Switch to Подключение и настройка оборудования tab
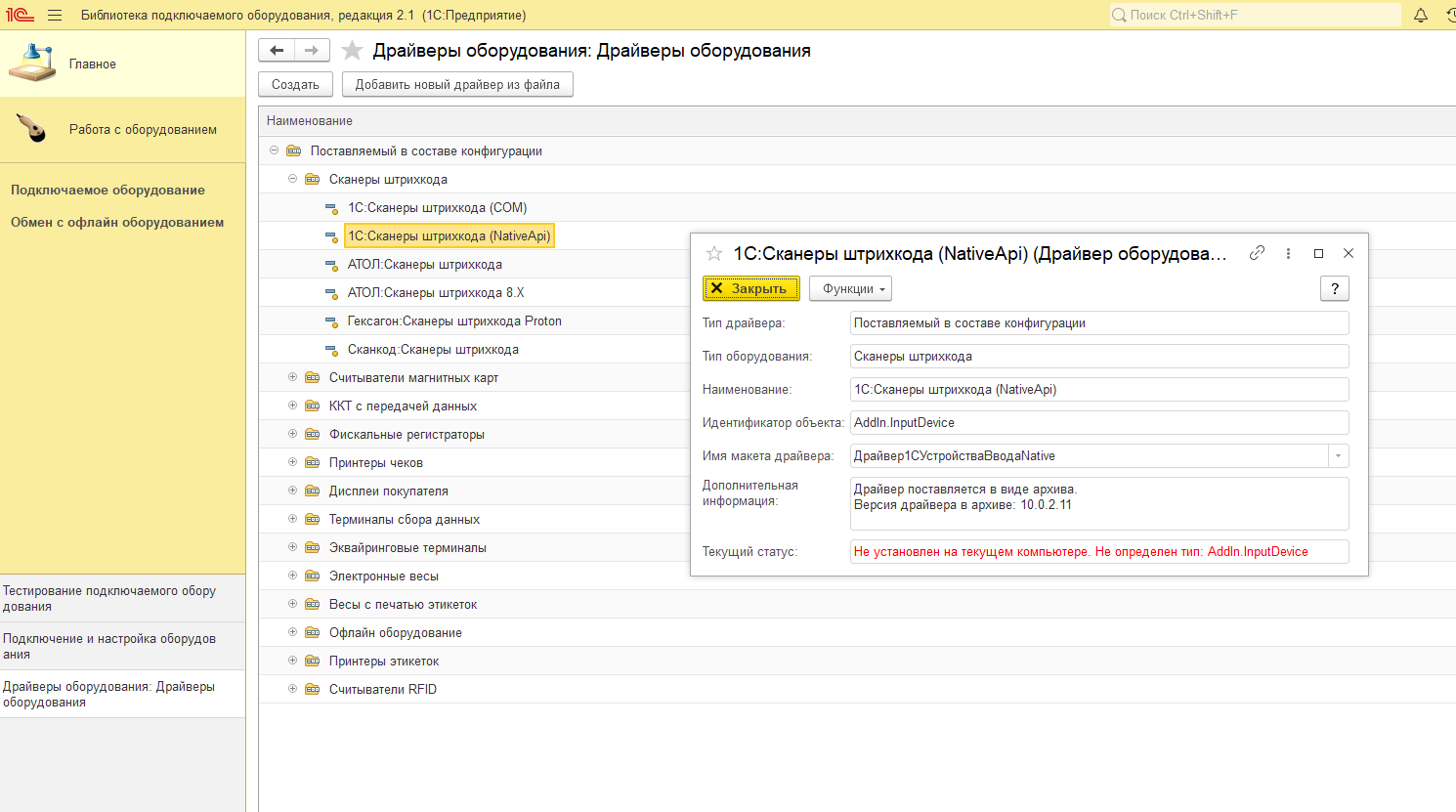 [122, 646]
